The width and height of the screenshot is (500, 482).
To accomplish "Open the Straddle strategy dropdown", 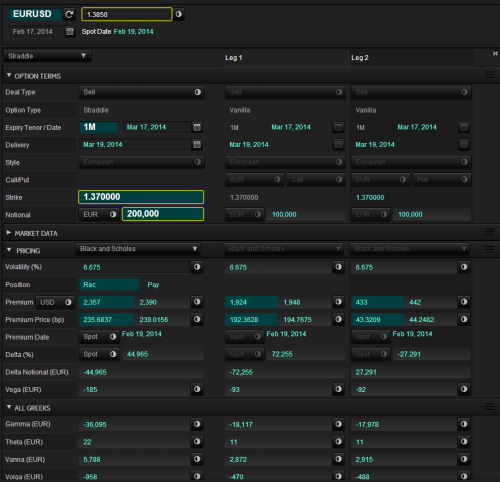I will pos(47,56).
